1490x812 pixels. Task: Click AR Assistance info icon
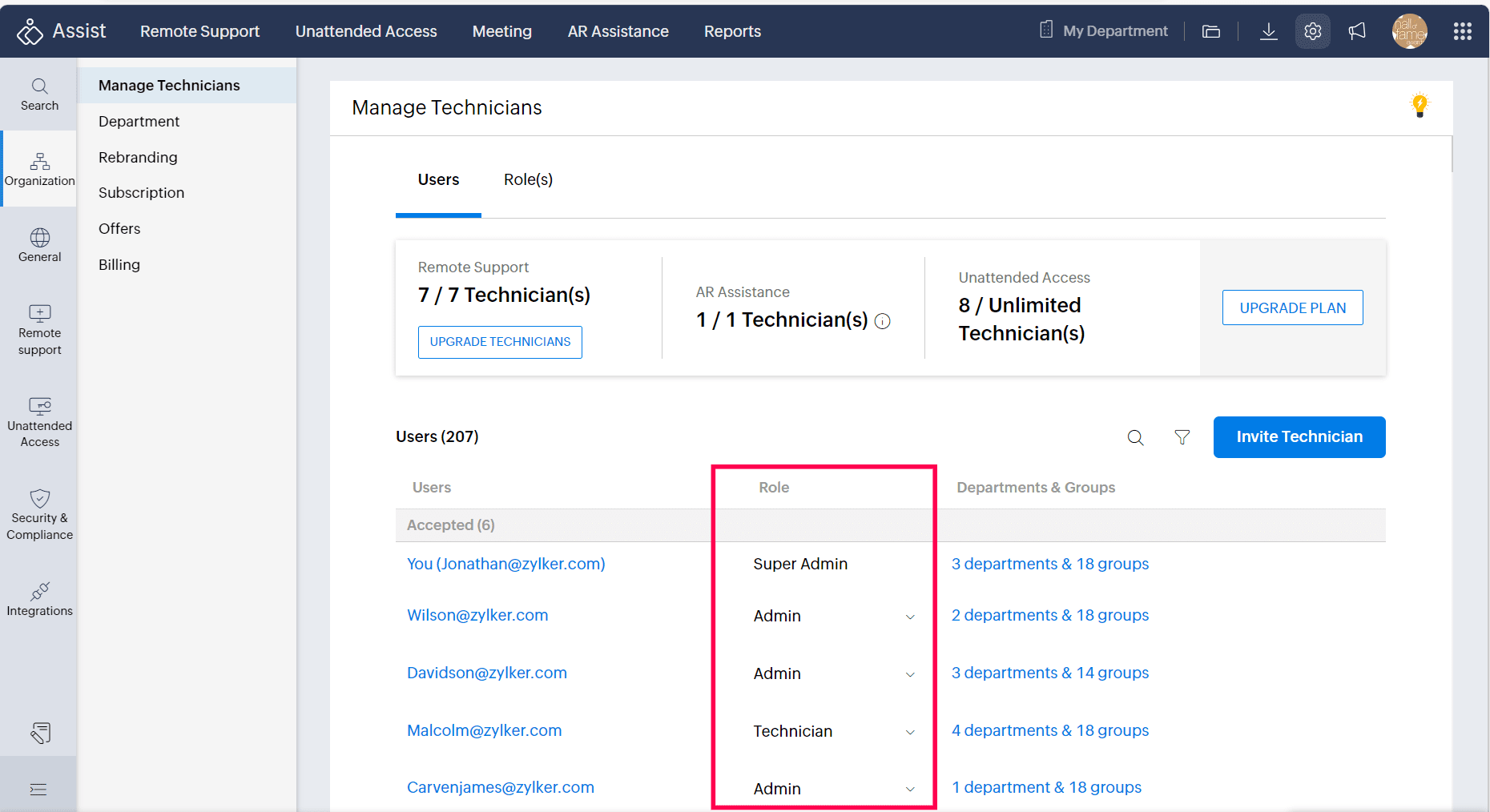[883, 321]
